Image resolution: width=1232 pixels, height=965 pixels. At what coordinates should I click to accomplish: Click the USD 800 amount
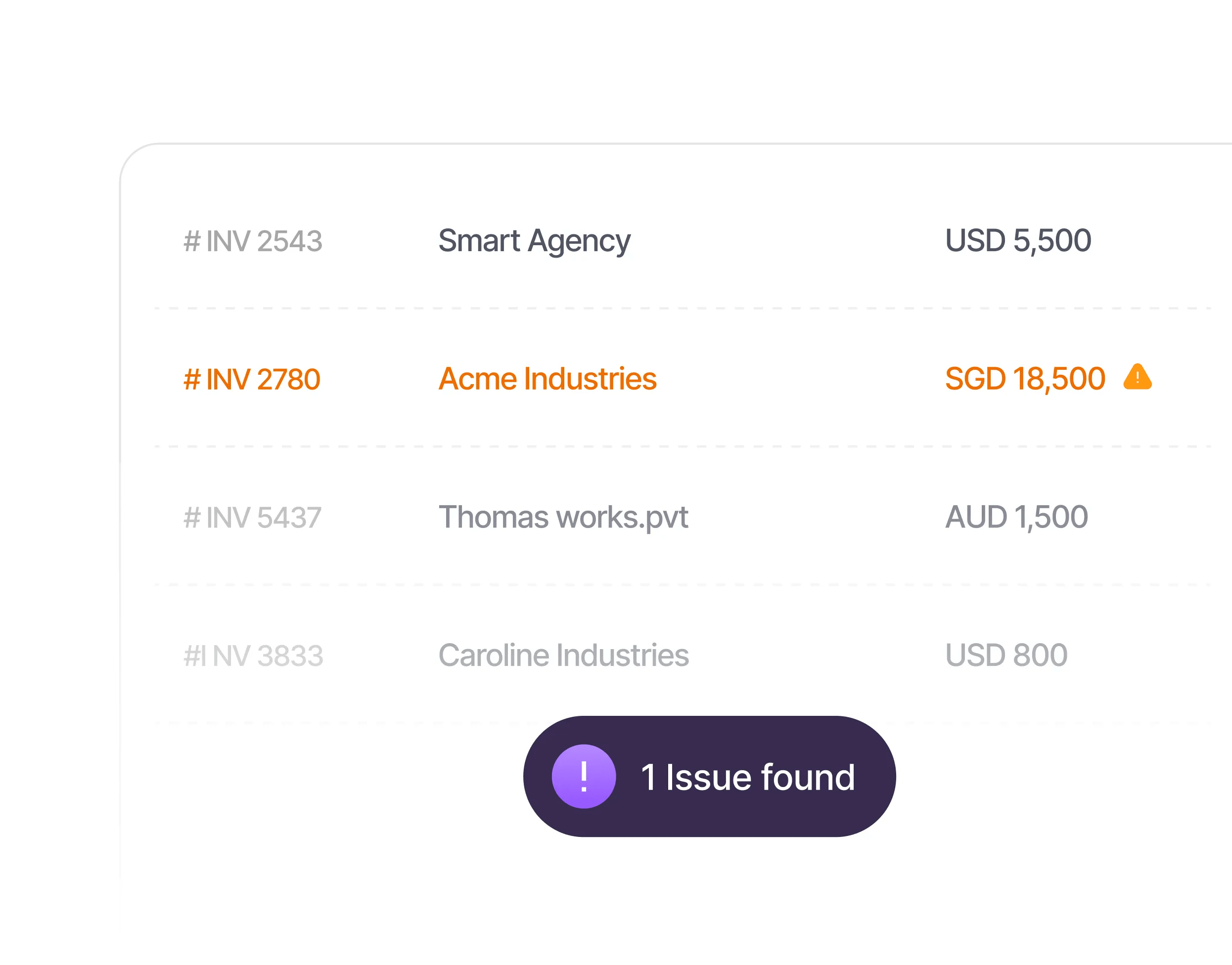(x=1006, y=656)
